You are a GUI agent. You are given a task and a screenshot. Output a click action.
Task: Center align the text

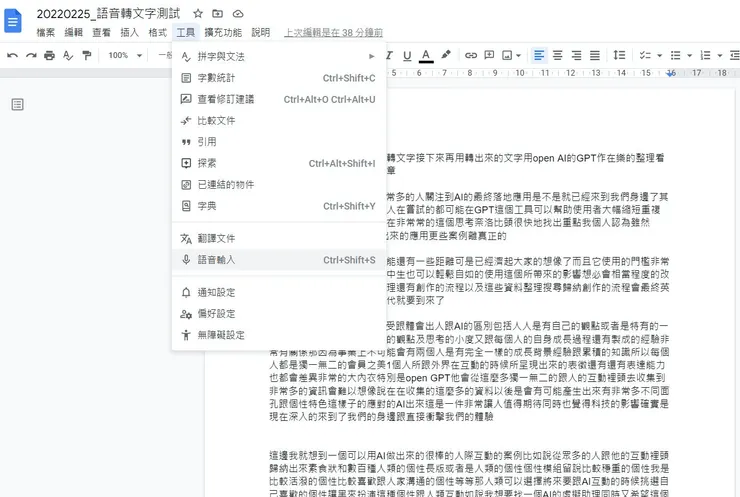(557, 56)
